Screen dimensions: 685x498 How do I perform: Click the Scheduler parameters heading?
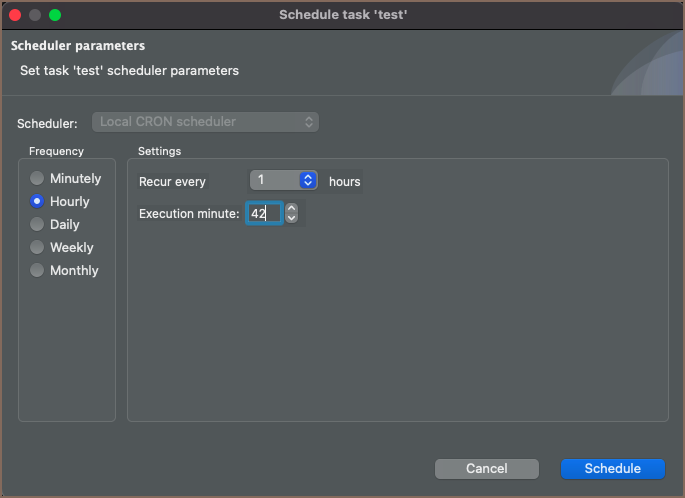78,46
